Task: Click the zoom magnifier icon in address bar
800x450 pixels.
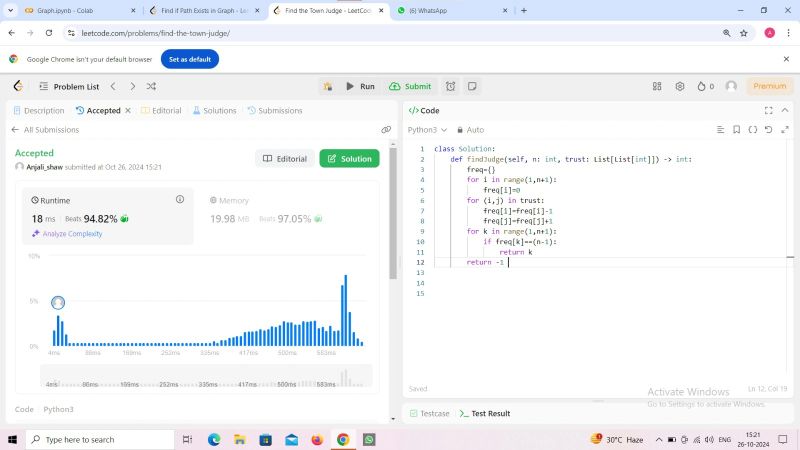Action: (x=727, y=33)
